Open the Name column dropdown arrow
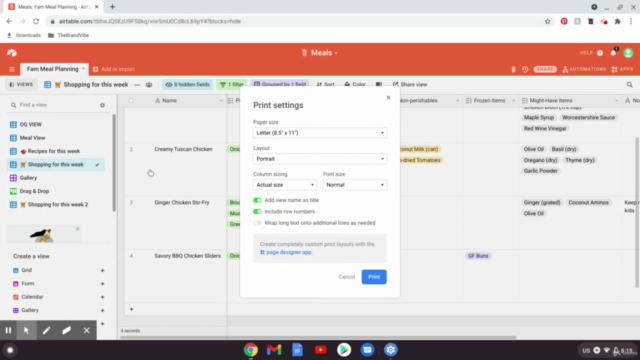 [221, 100]
